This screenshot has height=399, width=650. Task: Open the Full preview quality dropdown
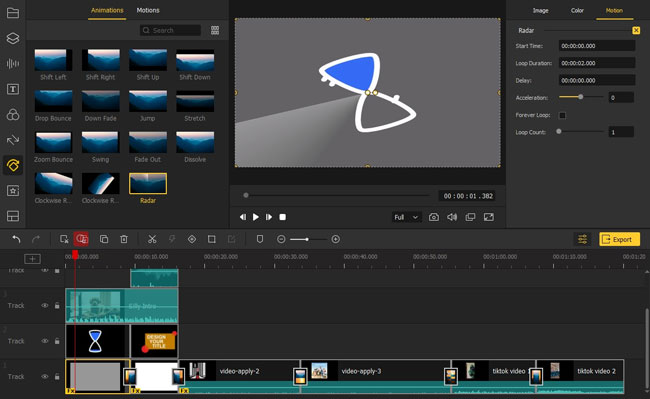[406, 217]
